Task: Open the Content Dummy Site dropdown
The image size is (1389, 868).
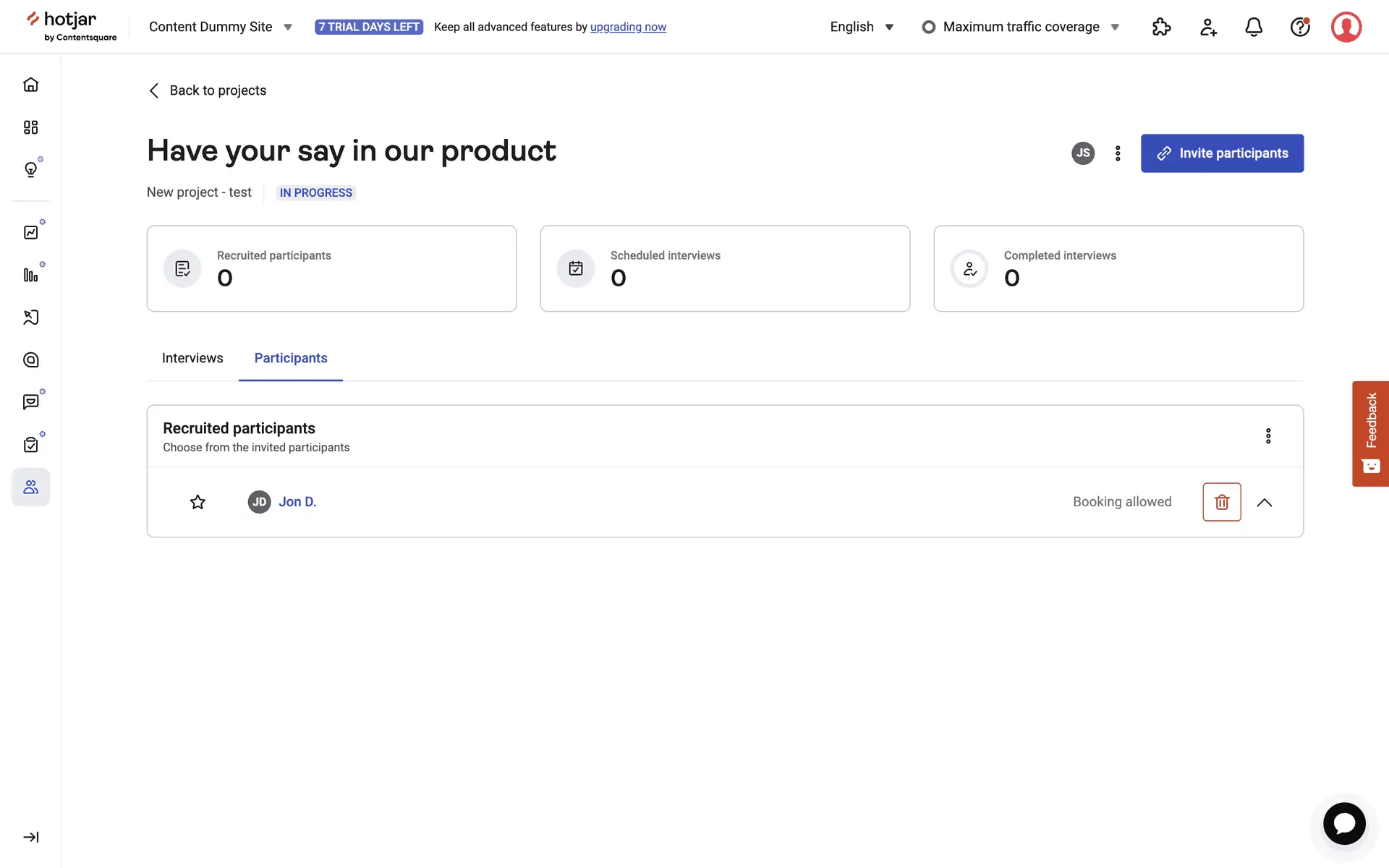Action: (220, 27)
